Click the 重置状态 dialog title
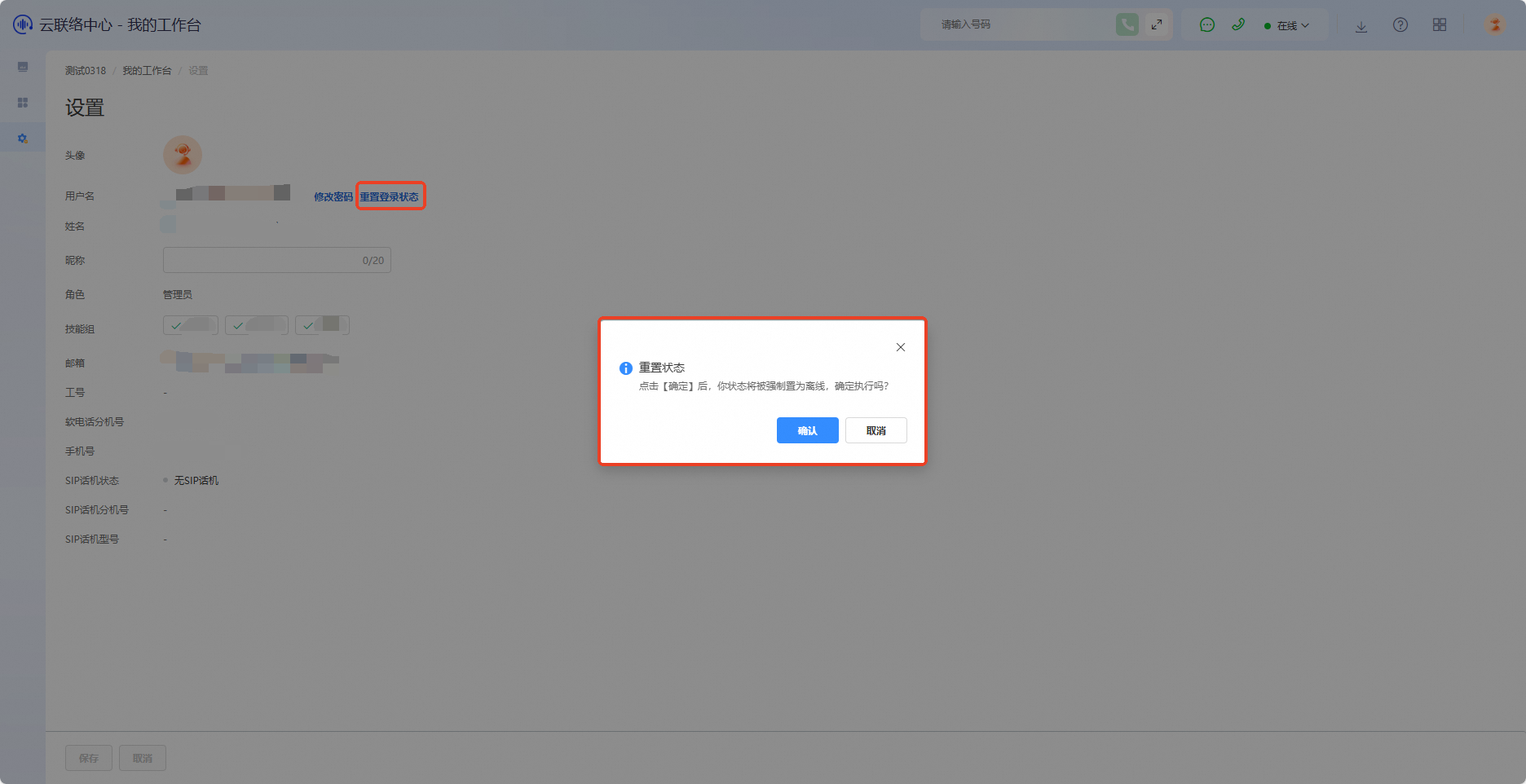The width and height of the screenshot is (1526, 784). coord(662,368)
